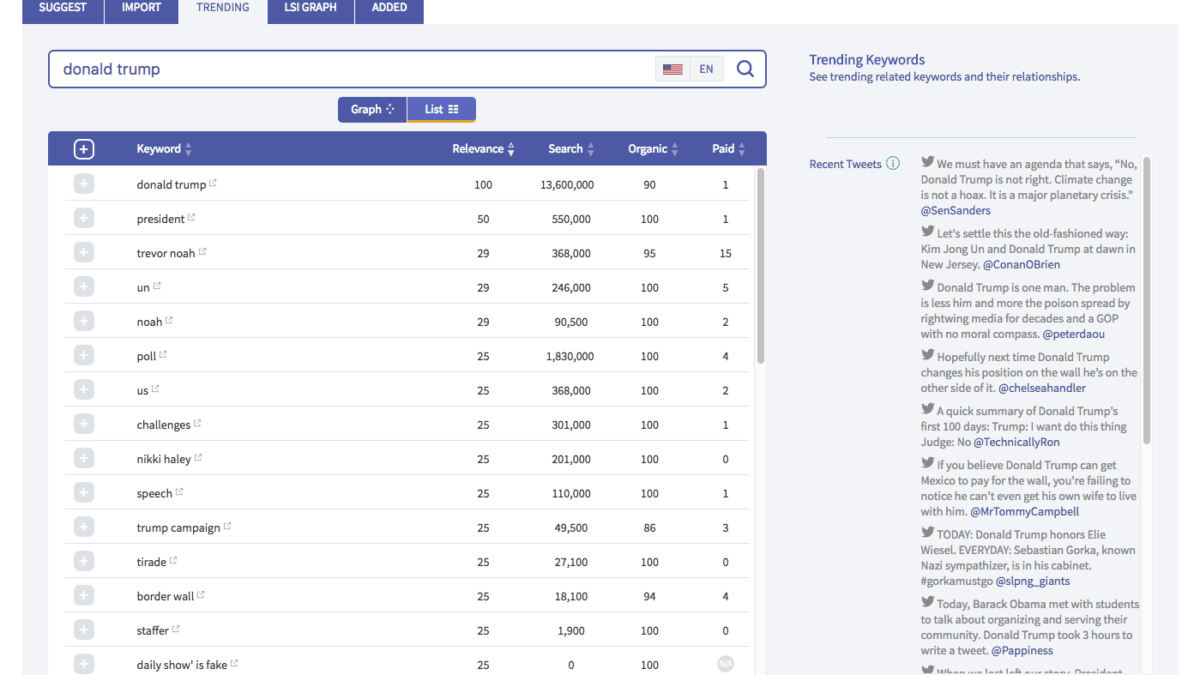Open @MrTommyCampbell tweet handle link
Image resolution: width=1200 pixels, height=675 pixels.
[1025, 512]
